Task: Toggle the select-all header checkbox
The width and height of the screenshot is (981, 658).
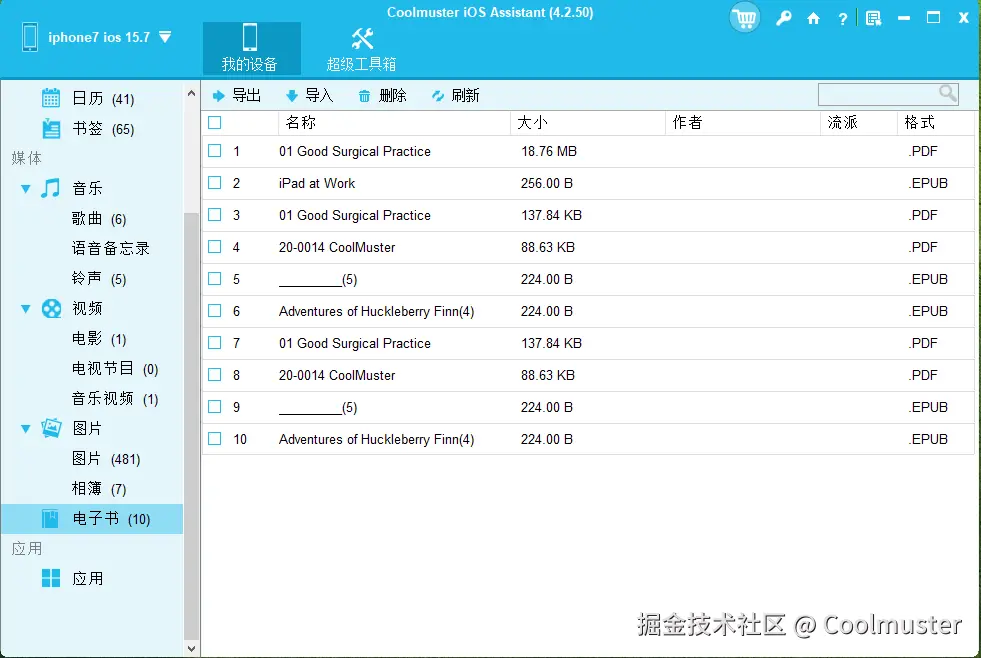Action: click(215, 123)
